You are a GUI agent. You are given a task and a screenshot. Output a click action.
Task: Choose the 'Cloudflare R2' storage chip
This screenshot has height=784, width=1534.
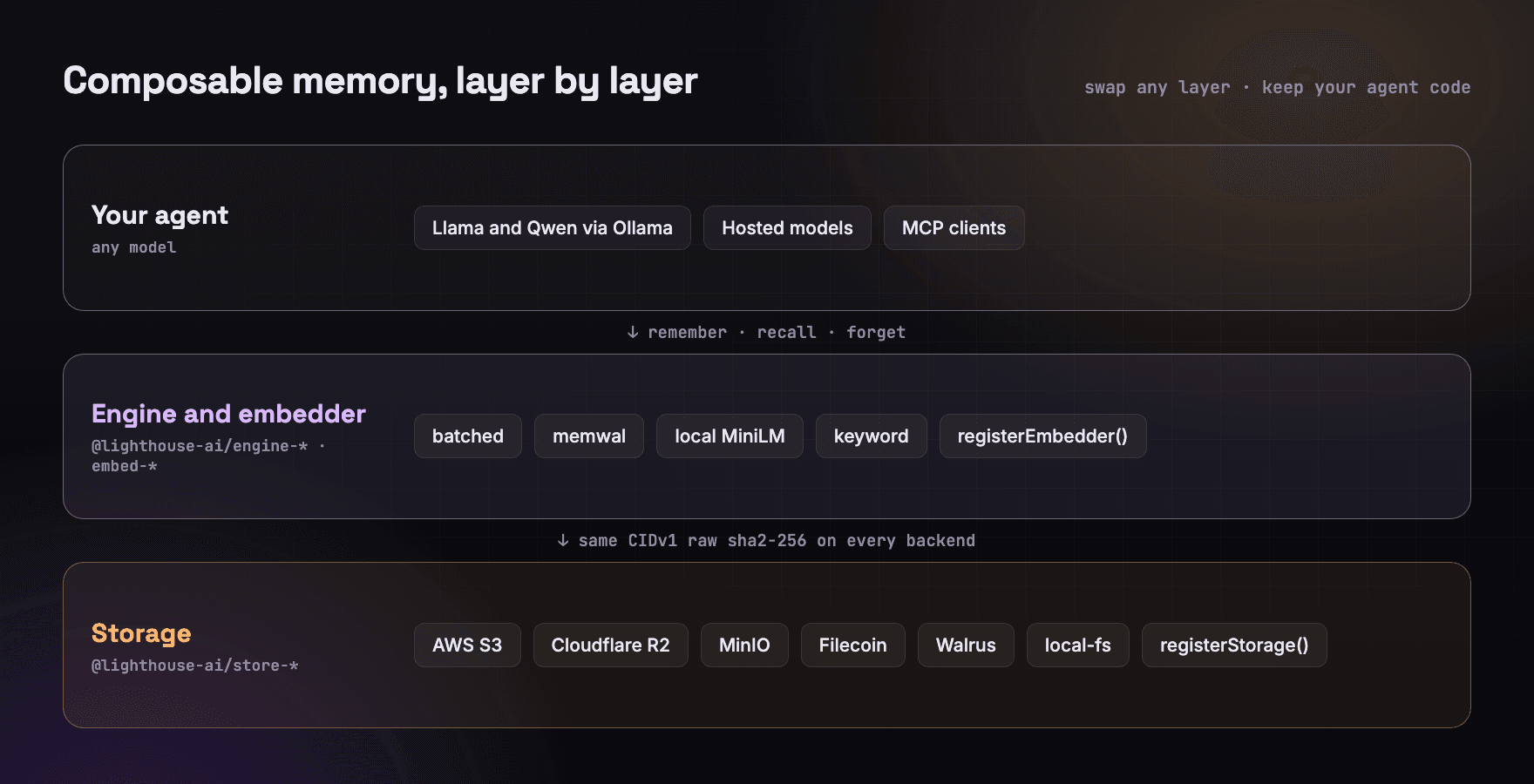click(610, 645)
